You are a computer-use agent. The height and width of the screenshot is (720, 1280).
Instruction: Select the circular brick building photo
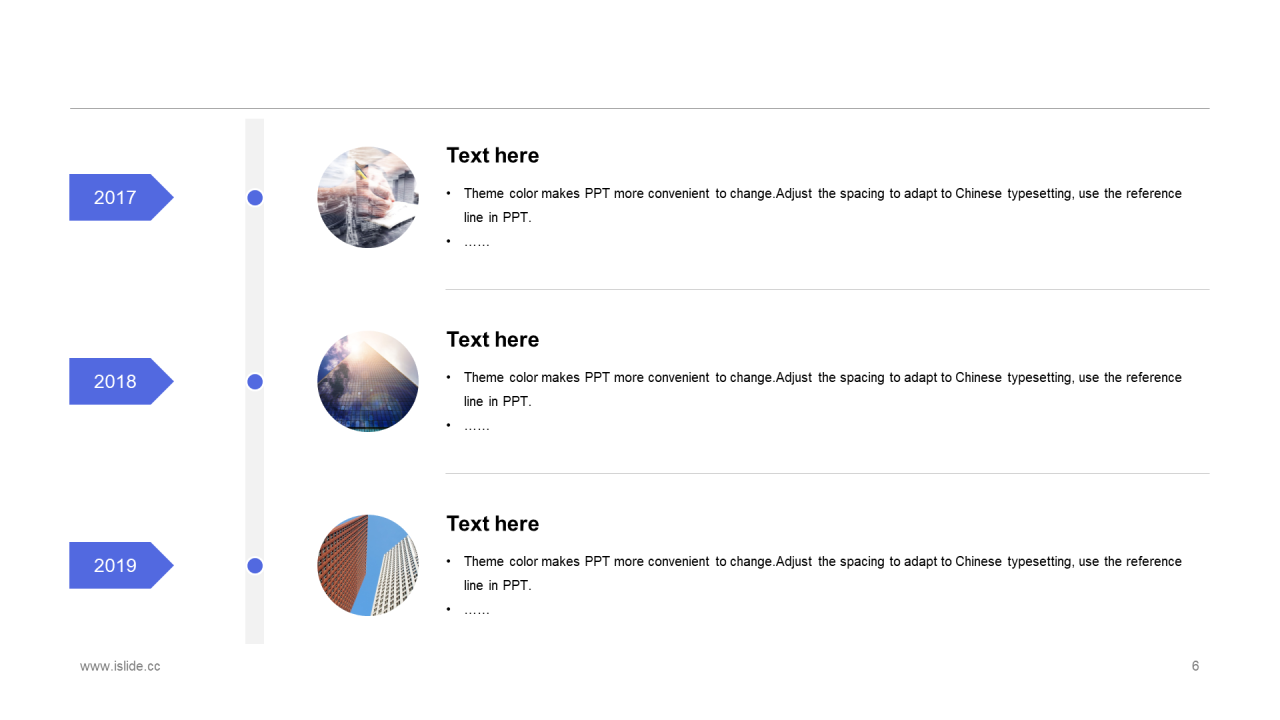tap(368, 565)
